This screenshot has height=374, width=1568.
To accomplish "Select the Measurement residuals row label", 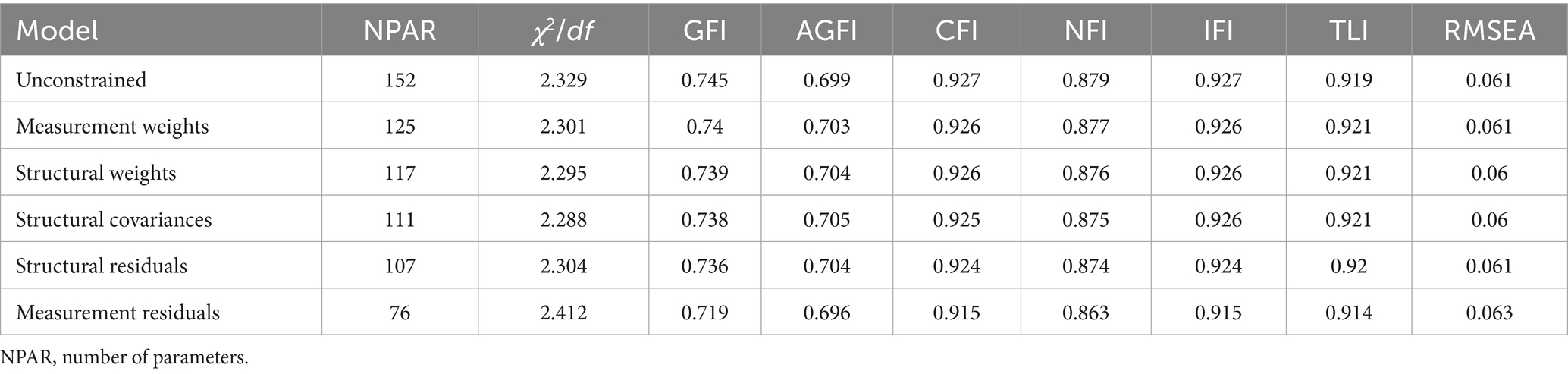I will tap(118, 313).
